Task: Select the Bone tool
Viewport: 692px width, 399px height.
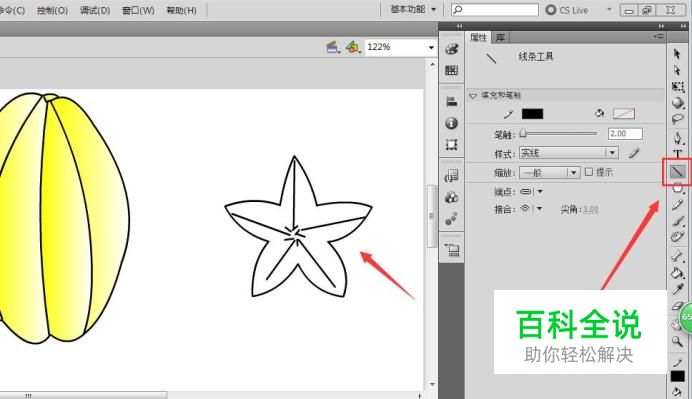Action: click(x=678, y=256)
